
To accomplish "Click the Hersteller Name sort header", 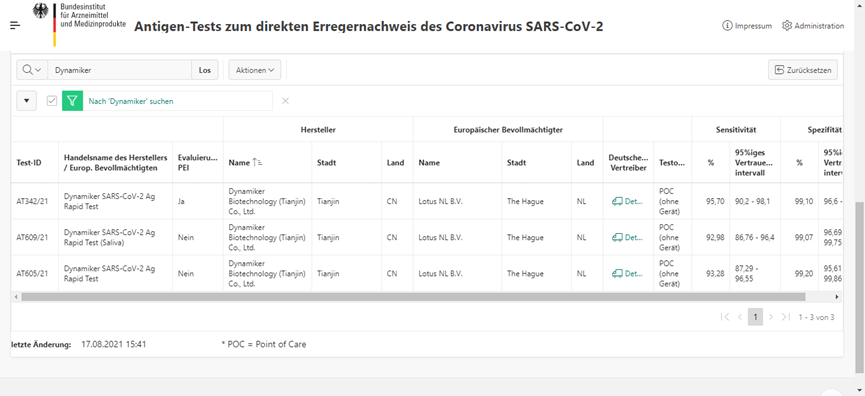I will [x=268, y=163].
